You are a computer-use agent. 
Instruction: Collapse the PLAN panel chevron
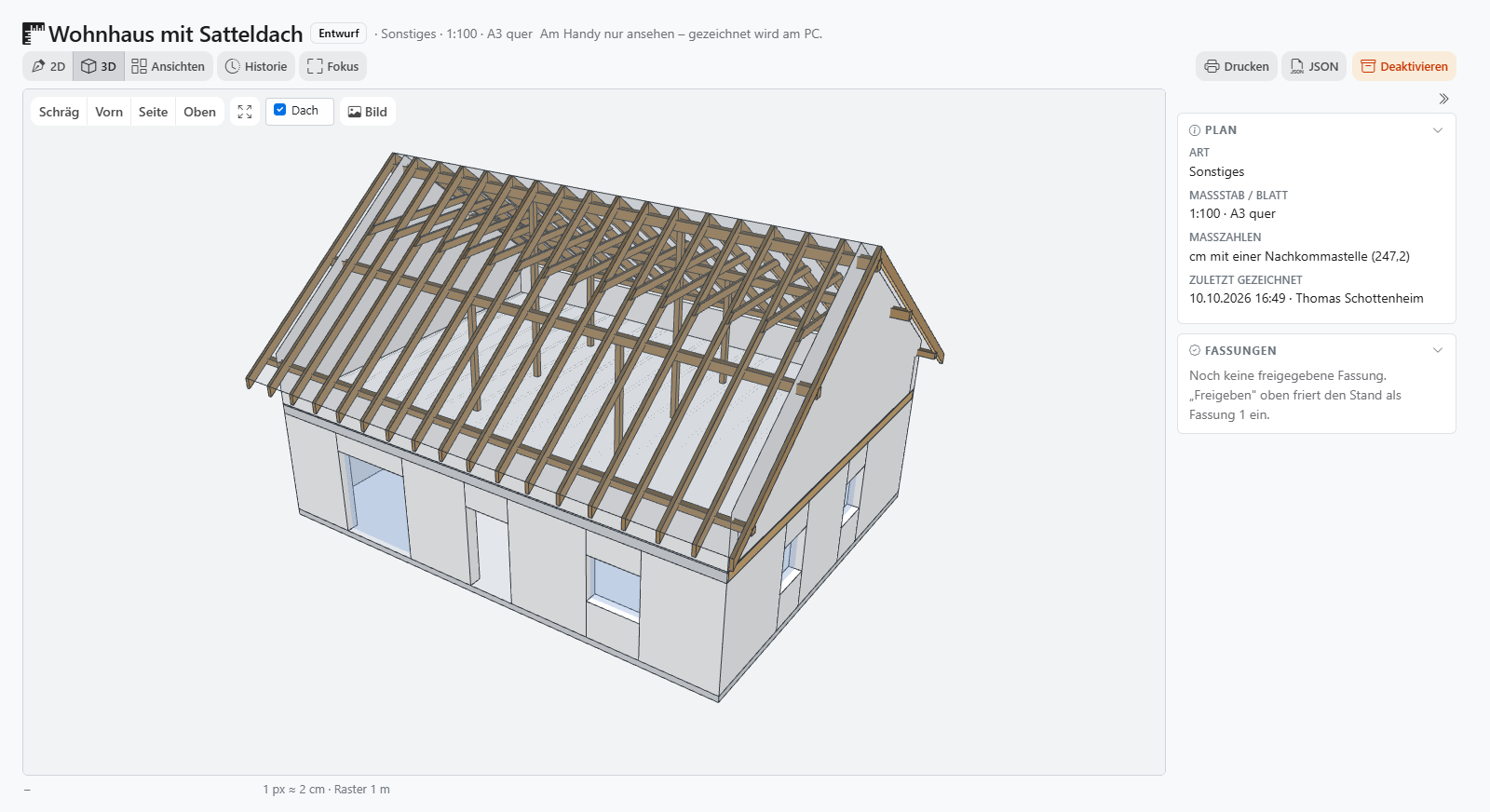[x=1438, y=130]
